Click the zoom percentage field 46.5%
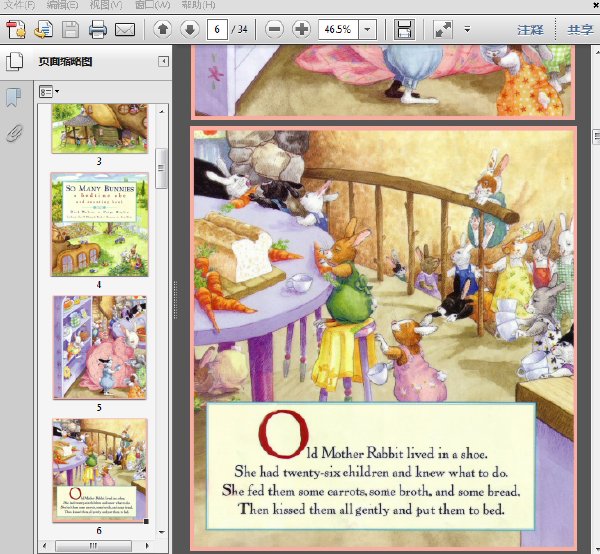 (x=338, y=29)
